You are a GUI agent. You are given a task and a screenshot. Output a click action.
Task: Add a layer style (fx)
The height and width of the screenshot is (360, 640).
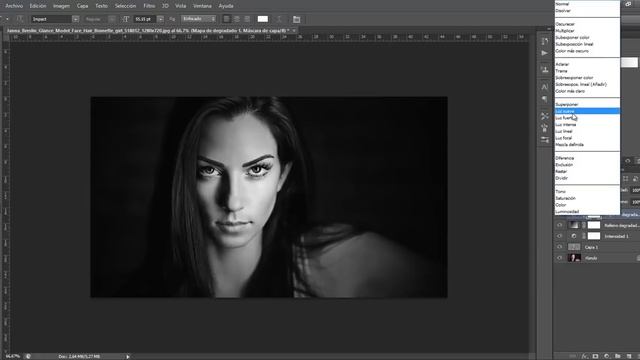[585, 356]
